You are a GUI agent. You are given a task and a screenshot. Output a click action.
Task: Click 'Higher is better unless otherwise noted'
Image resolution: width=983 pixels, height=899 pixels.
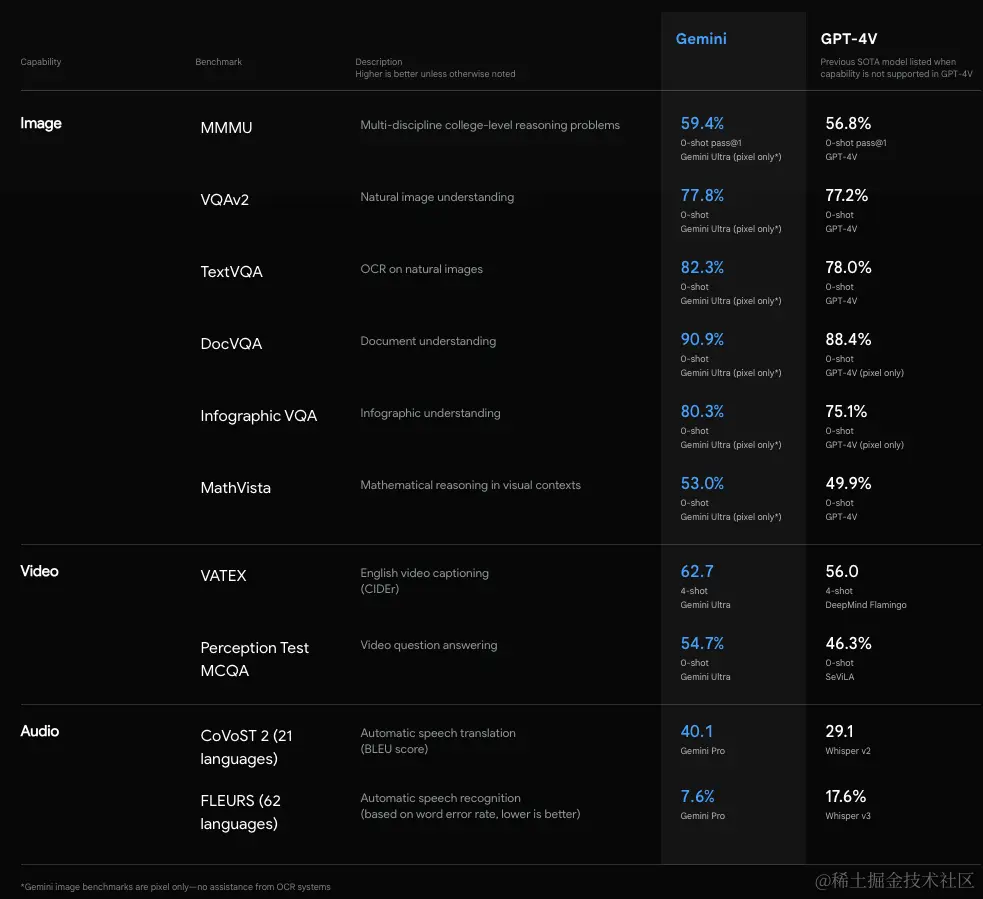pyautogui.click(x=435, y=74)
